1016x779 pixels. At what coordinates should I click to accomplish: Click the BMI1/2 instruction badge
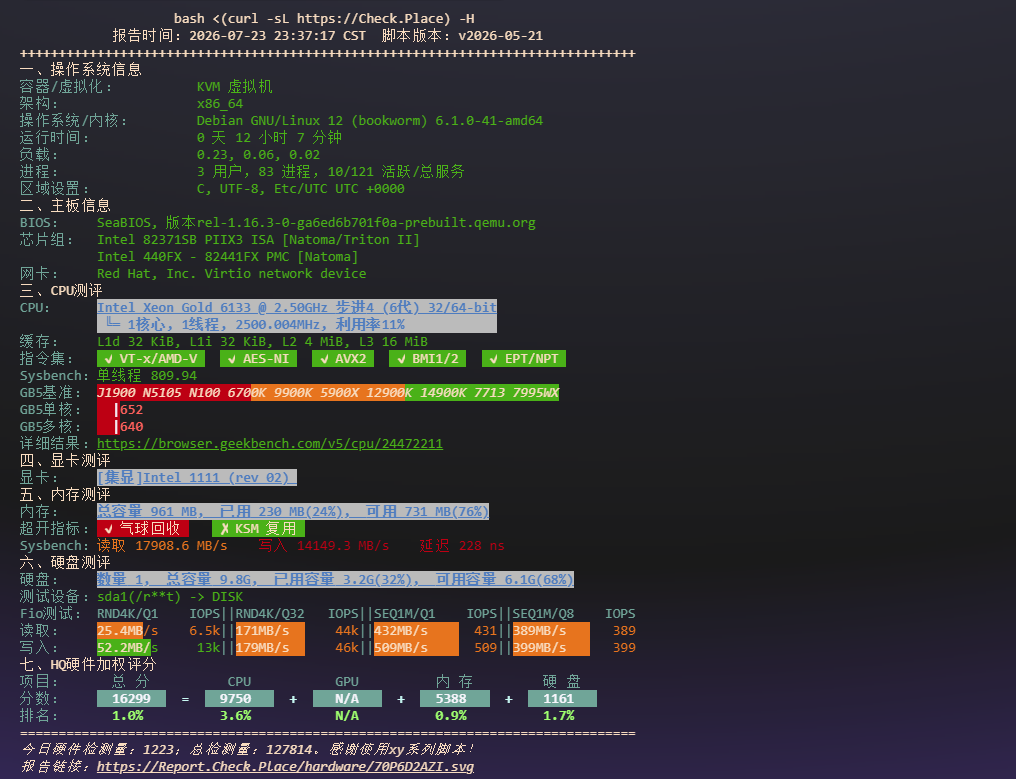(x=428, y=359)
